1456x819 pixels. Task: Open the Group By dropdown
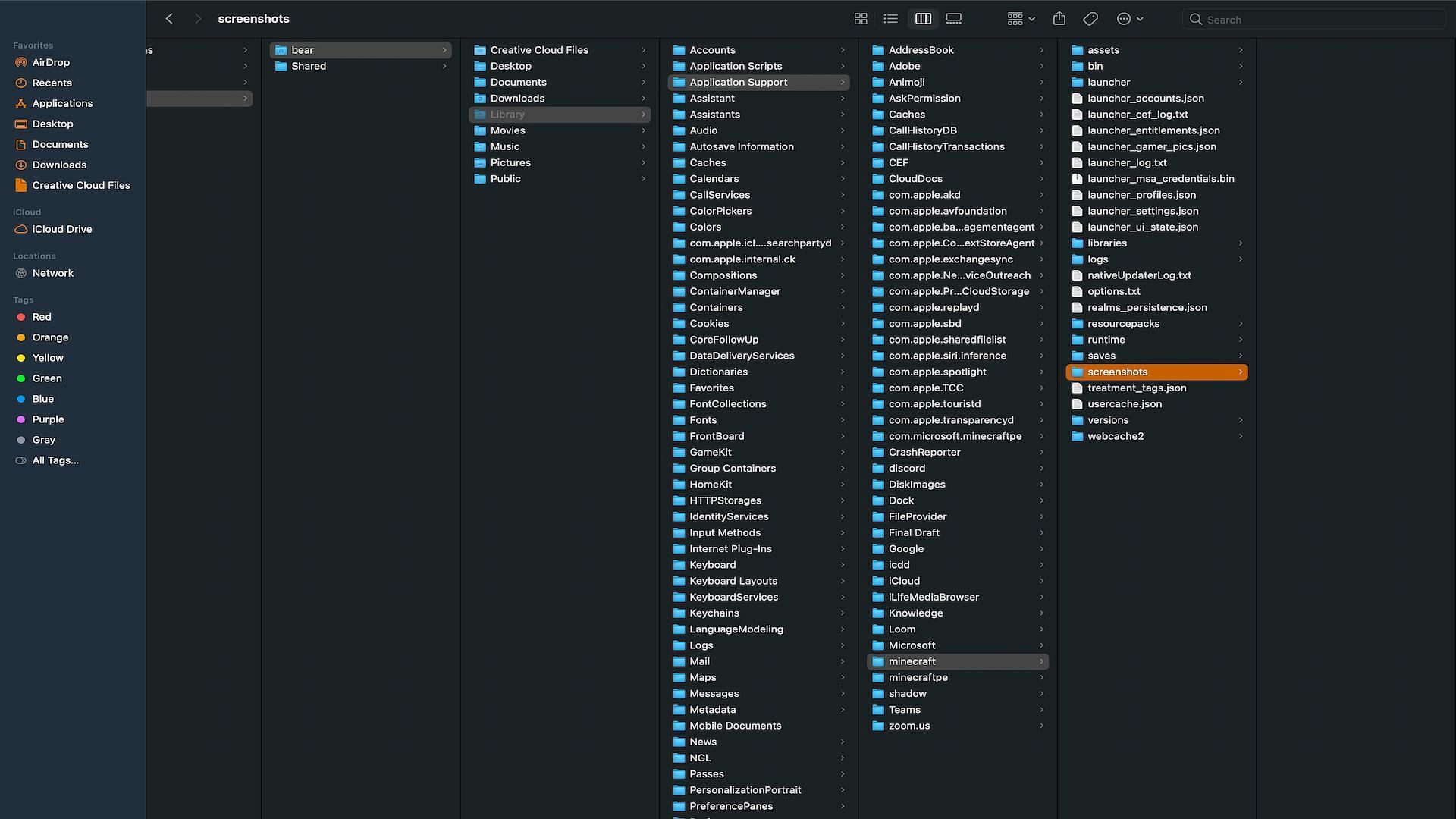coord(1021,19)
